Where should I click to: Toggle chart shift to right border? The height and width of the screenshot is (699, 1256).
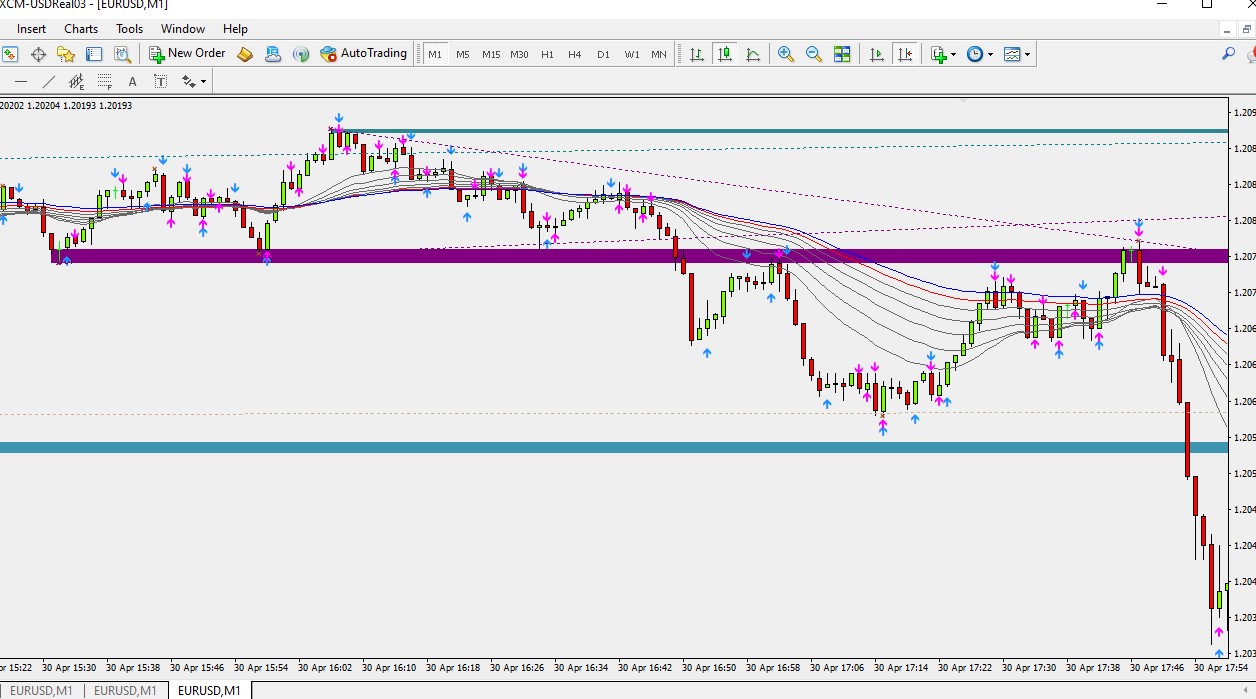coord(905,54)
